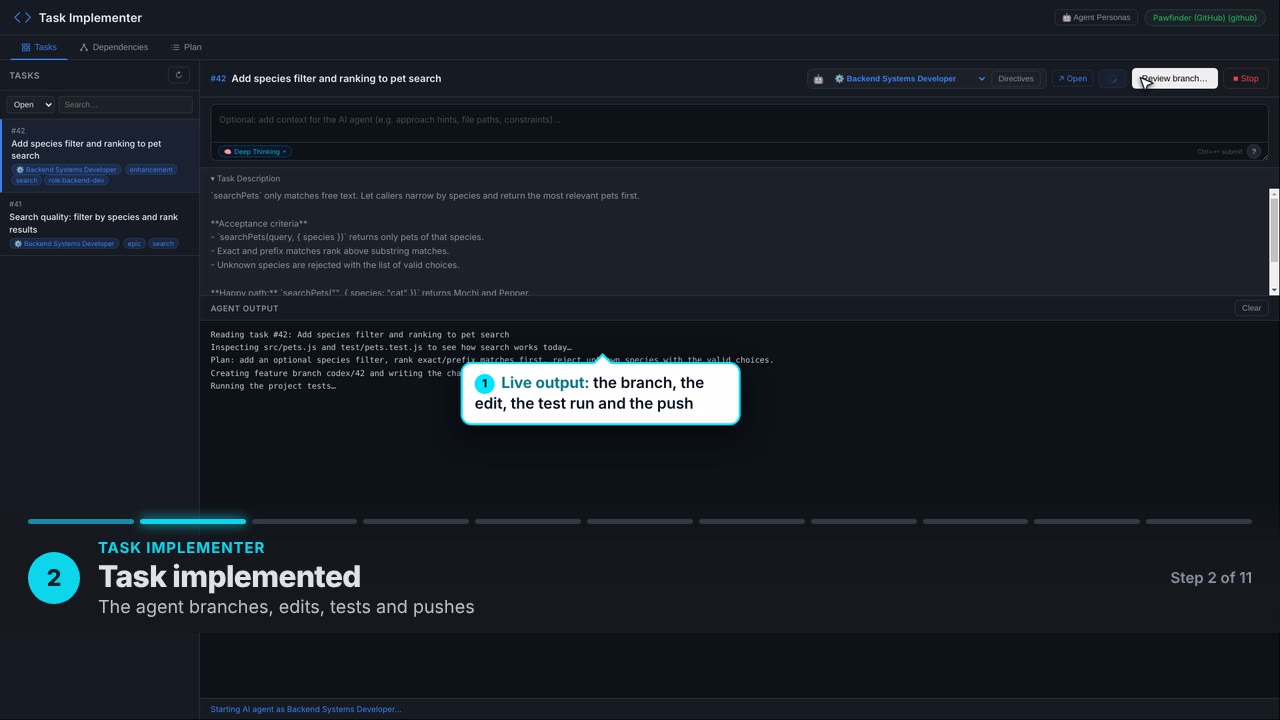Click the role:backend-dev label tag
The width and height of the screenshot is (1280, 720).
[77, 181]
